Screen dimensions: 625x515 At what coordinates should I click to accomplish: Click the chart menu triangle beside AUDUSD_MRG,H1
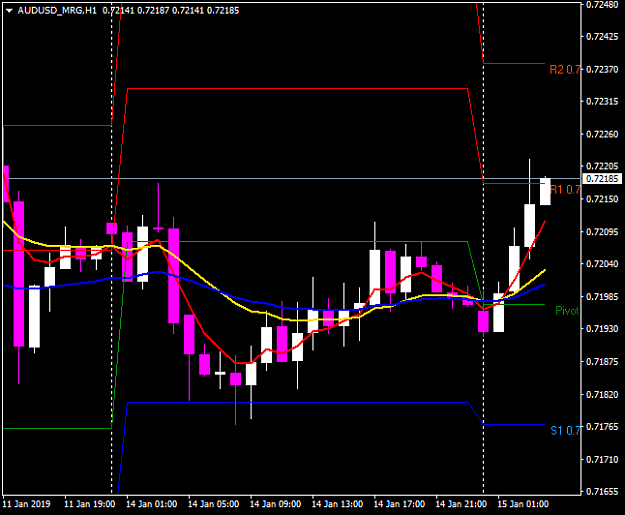coord(9,11)
